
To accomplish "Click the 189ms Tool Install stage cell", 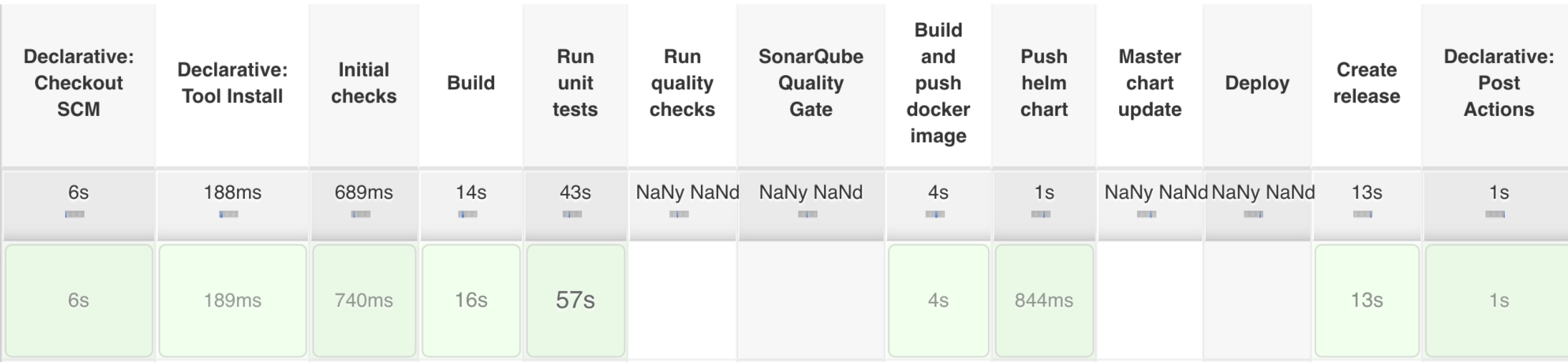I will click(x=233, y=300).
